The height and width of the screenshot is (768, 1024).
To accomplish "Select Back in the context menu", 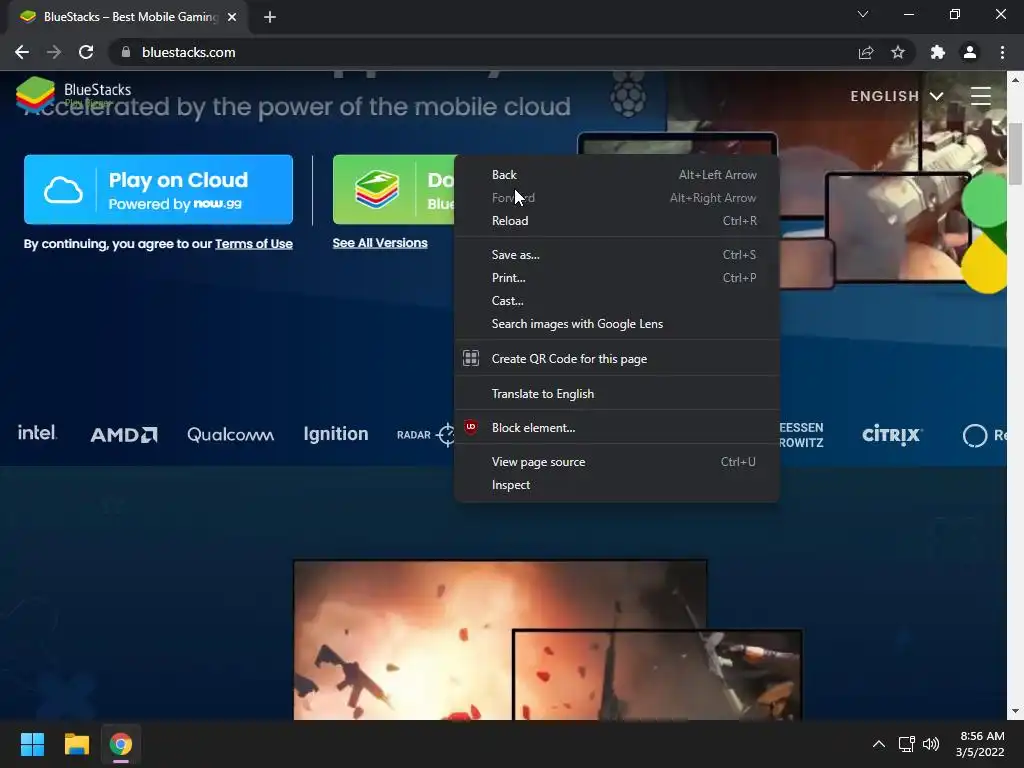I will [x=616, y=174].
